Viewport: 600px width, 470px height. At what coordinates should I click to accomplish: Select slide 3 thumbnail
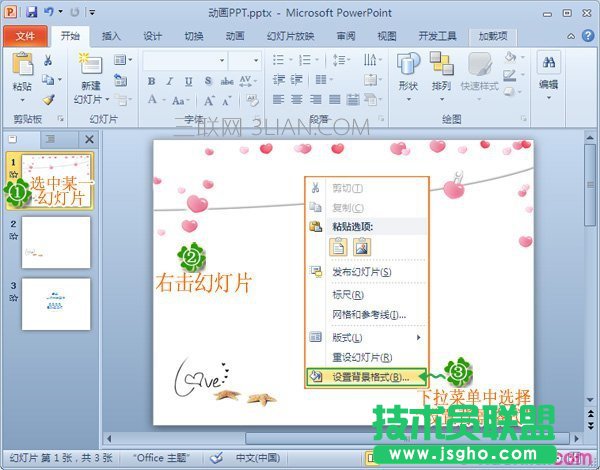click(56, 304)
